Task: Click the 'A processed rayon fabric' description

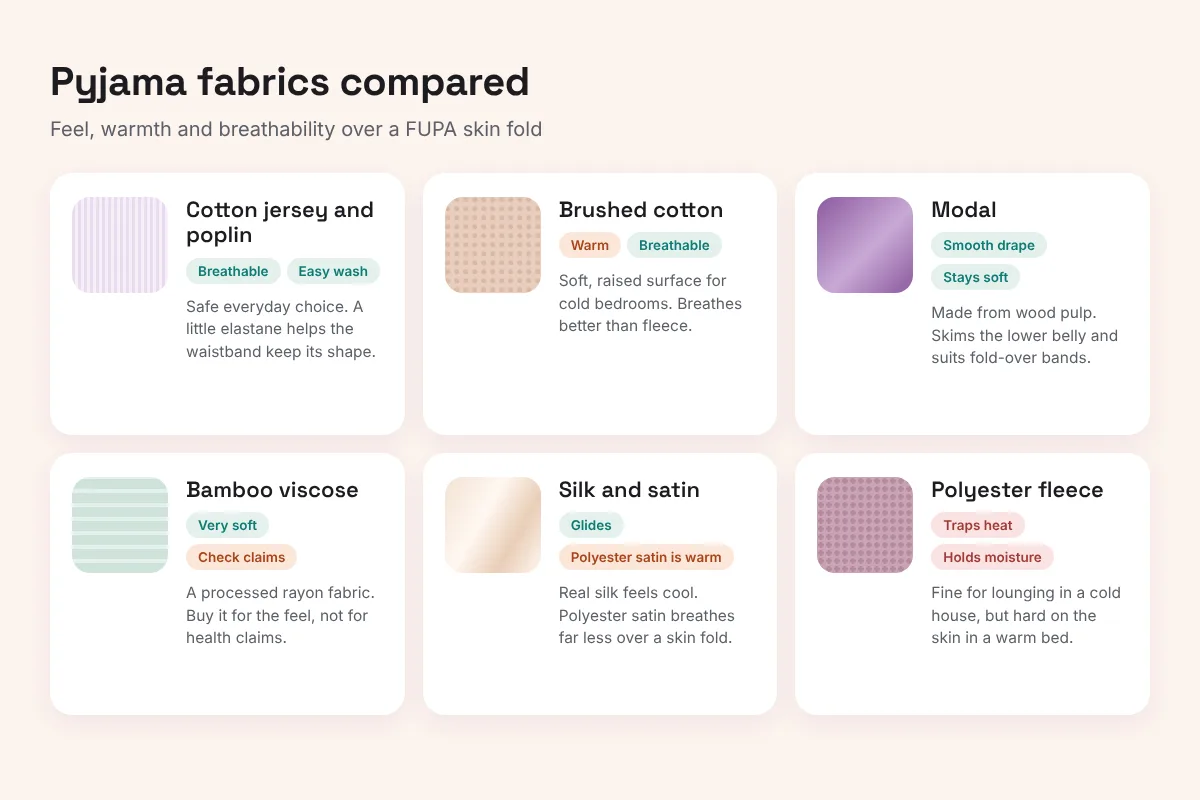Action: (x=279, y=615)
